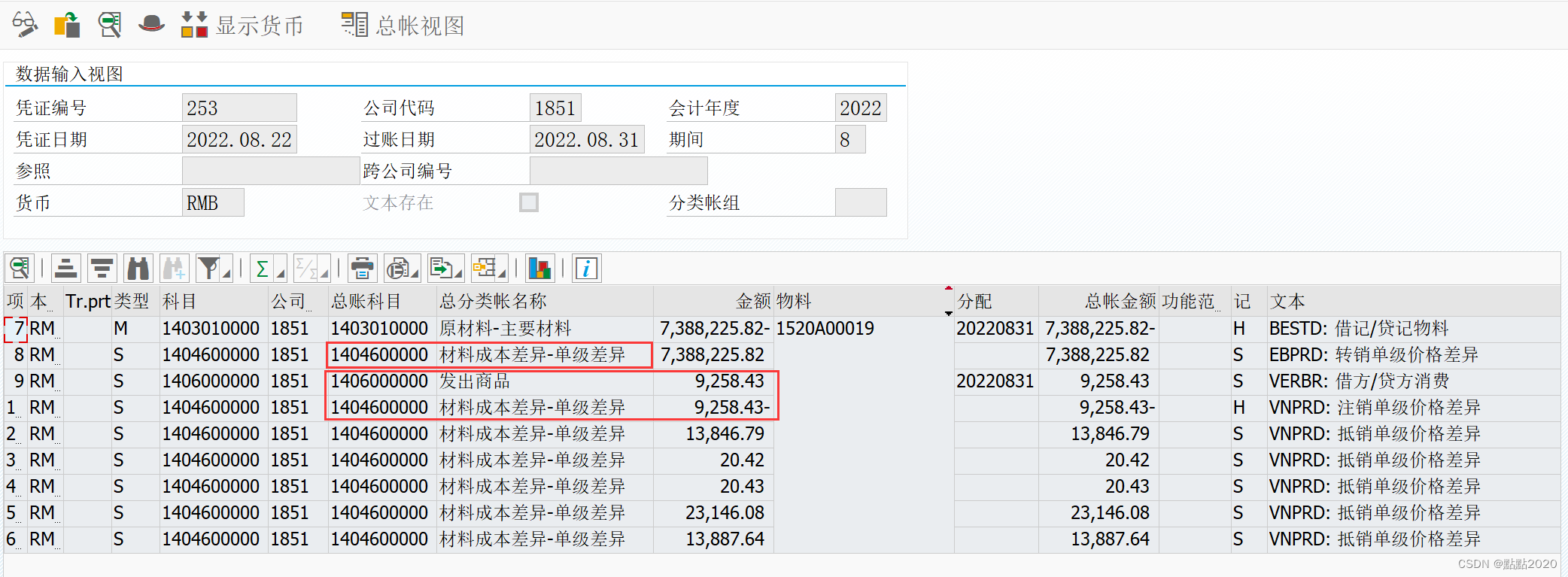1568x577 pixels.
Task: Open the filter dropdown arrow beside the funnel
Action: [x=226, y=272]
